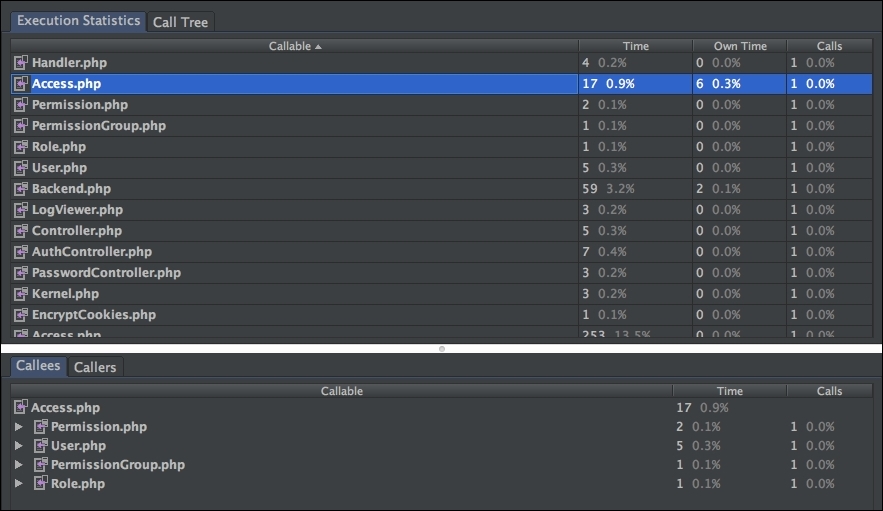Click the Access.php icon in Callees panel

click(x=21, y=407)
